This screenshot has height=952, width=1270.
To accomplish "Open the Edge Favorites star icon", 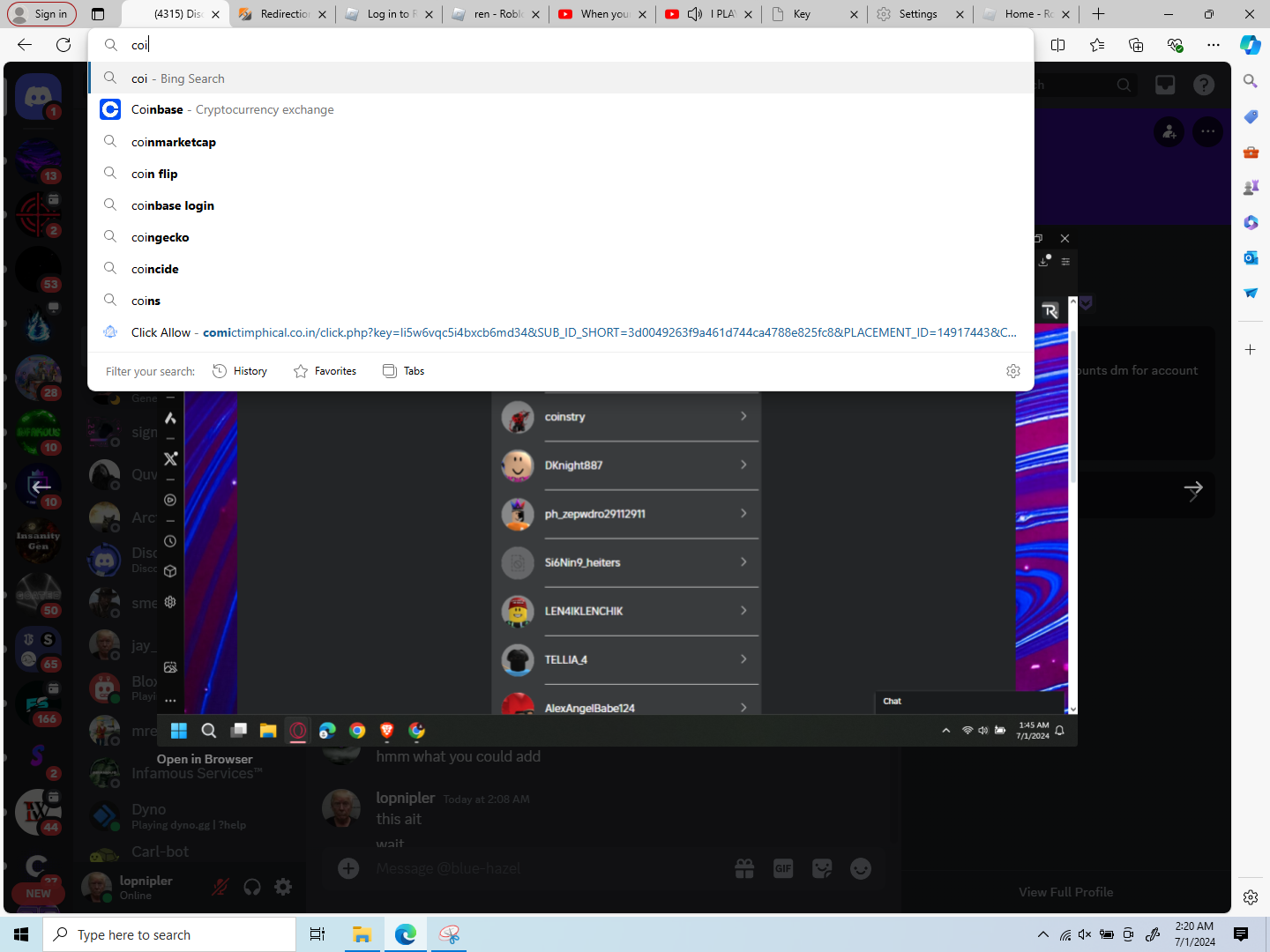I will (1097, 45).
